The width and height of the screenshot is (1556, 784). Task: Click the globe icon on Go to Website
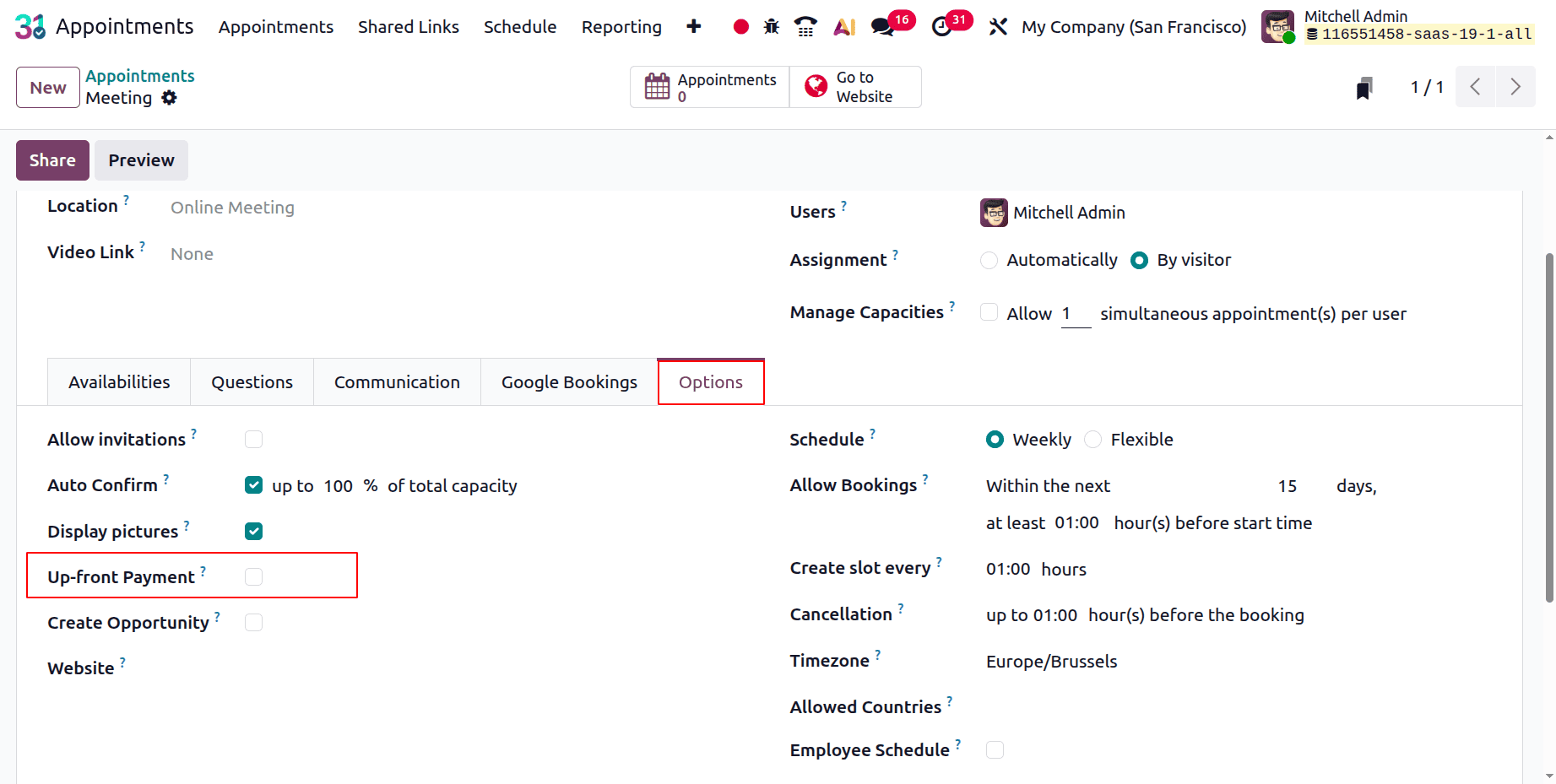816,86
